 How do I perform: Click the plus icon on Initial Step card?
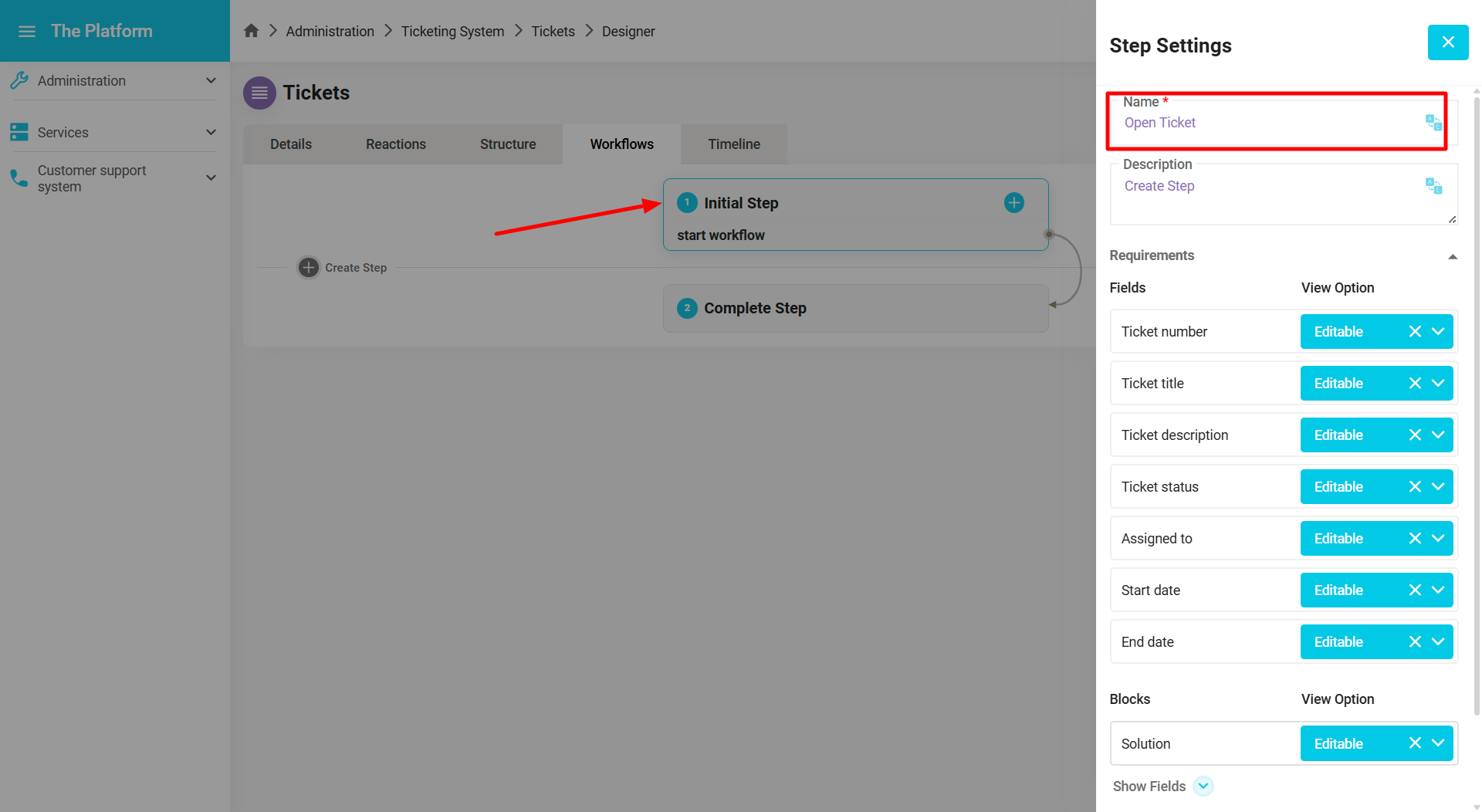coord(1013,203)
